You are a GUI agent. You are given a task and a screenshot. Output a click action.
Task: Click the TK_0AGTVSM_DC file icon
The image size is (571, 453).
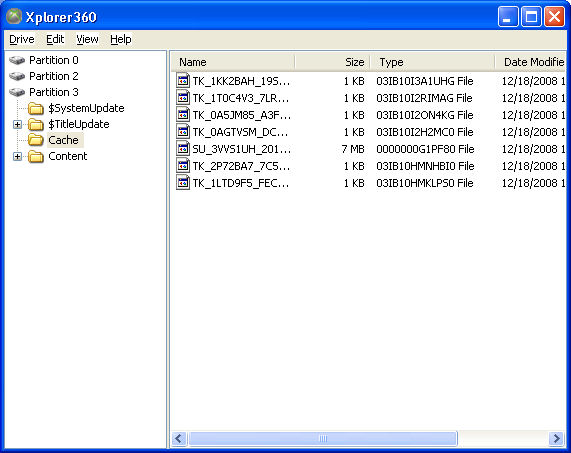[x=183, y=132]
